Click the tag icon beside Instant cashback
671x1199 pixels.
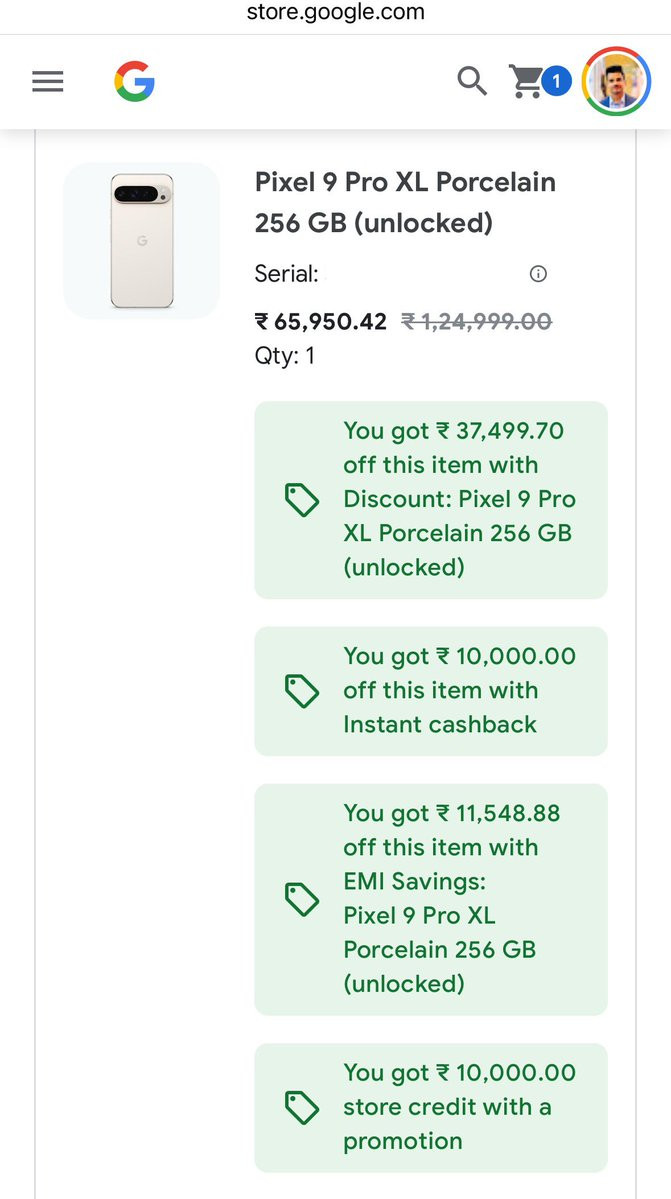pyautogui.click(x=302, y=691)
